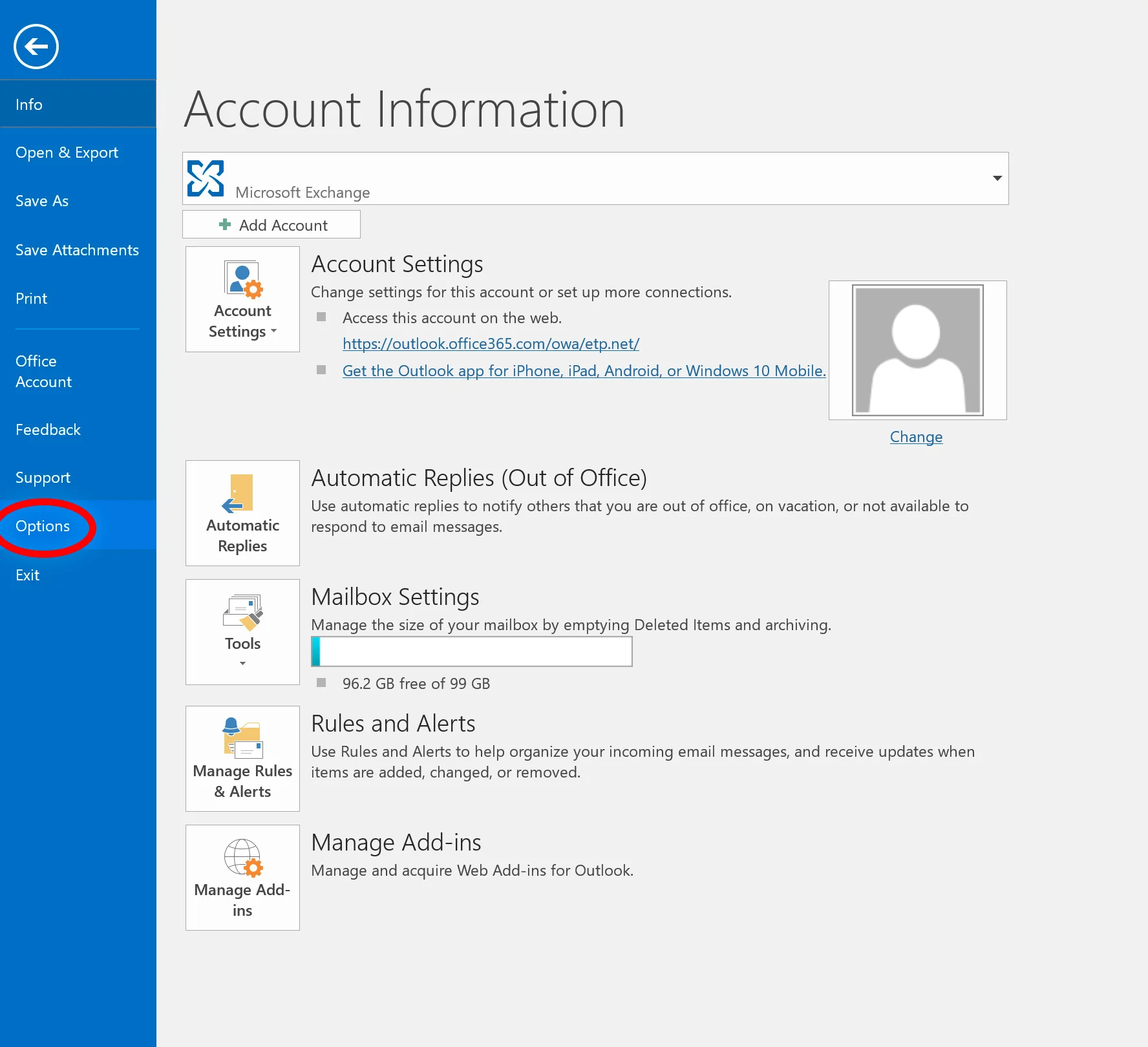The width and height of the screenshot is (1148, 1047).
Task: Click the Account Settings section heading
Action: click(398, 264)
